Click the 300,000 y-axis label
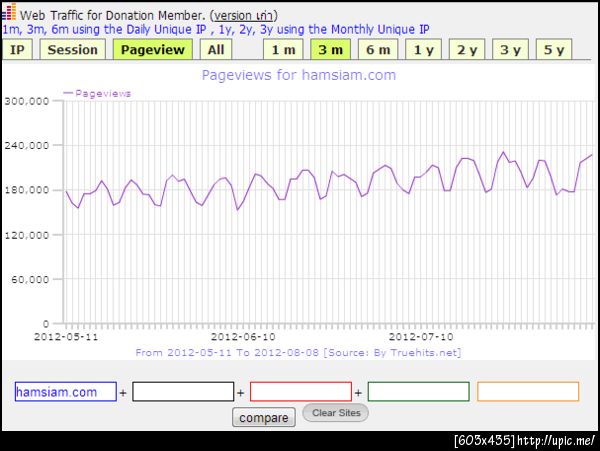This screenshot has width=600, height=451. point(27,101)
